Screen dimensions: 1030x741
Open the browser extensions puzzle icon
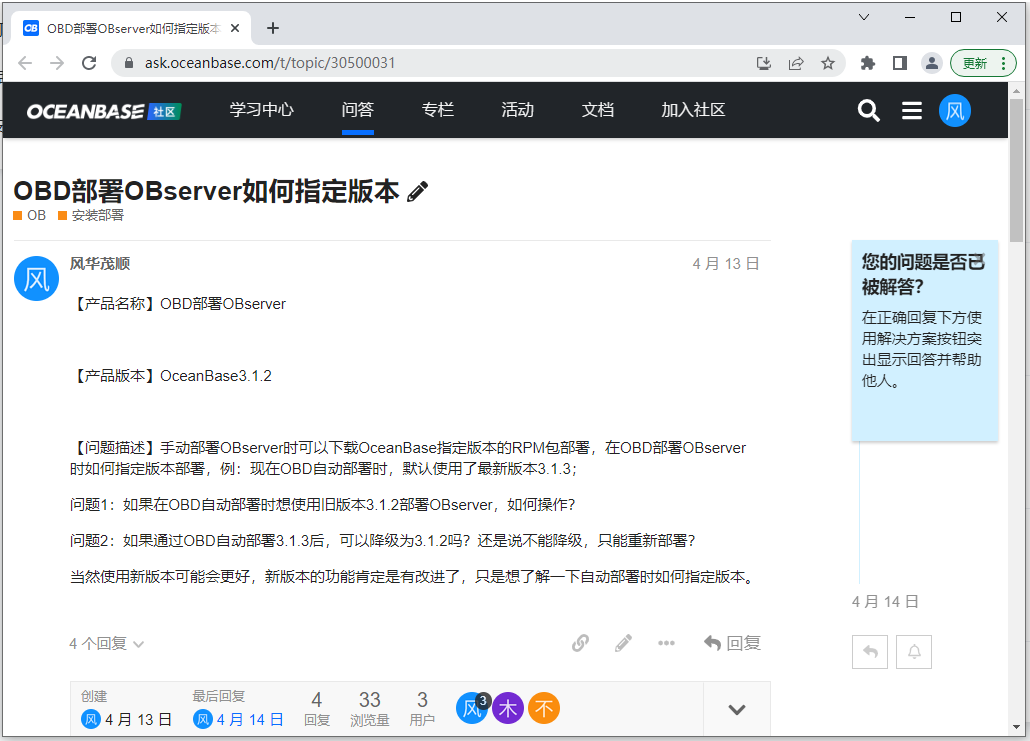(868, 63)
